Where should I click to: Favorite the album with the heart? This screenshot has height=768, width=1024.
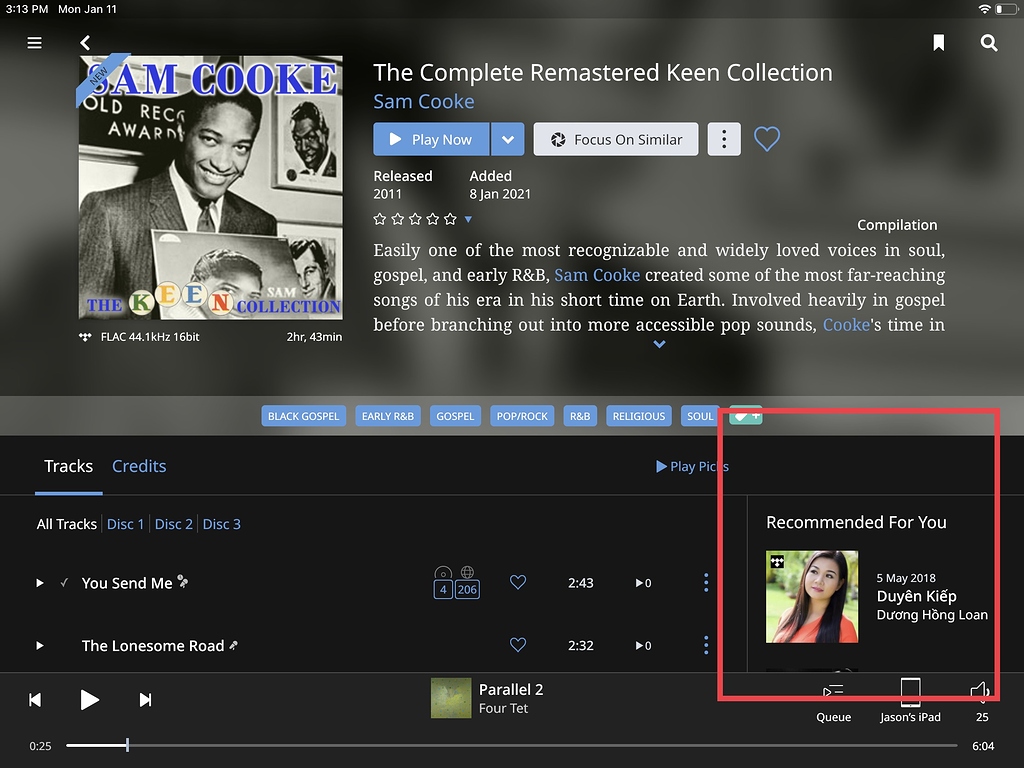pyautogui.click(x=766, y=139)
